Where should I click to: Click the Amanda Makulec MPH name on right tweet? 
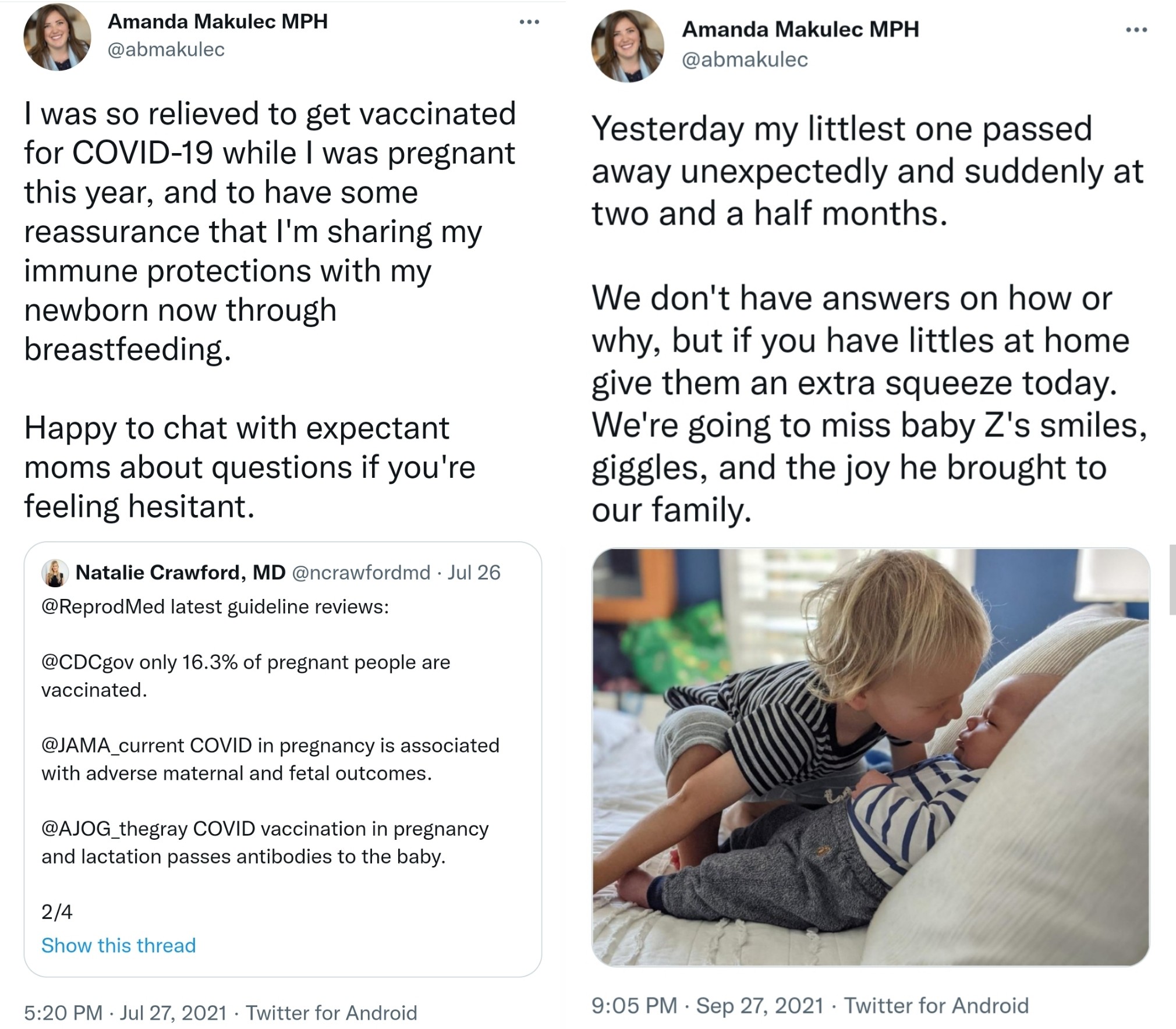point(800,29)
